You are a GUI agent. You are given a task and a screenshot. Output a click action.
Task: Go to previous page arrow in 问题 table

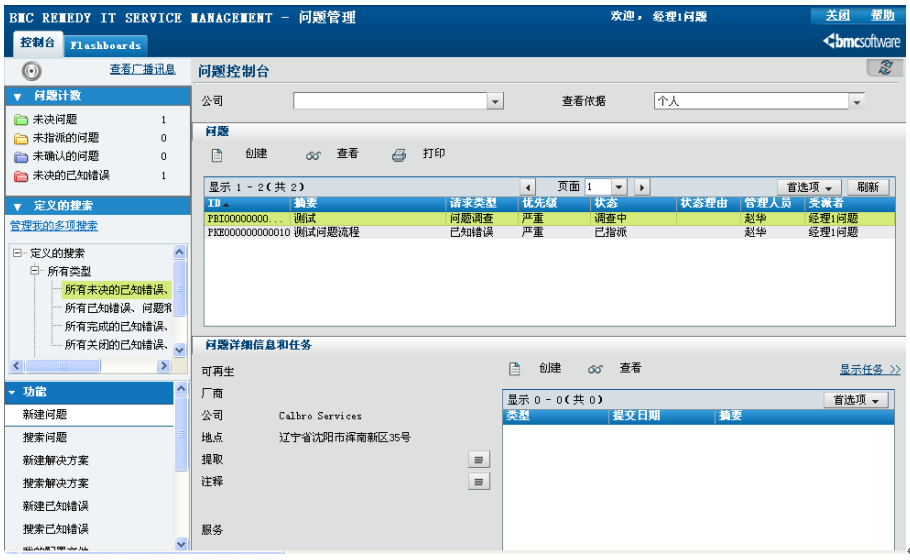point(528,187)
